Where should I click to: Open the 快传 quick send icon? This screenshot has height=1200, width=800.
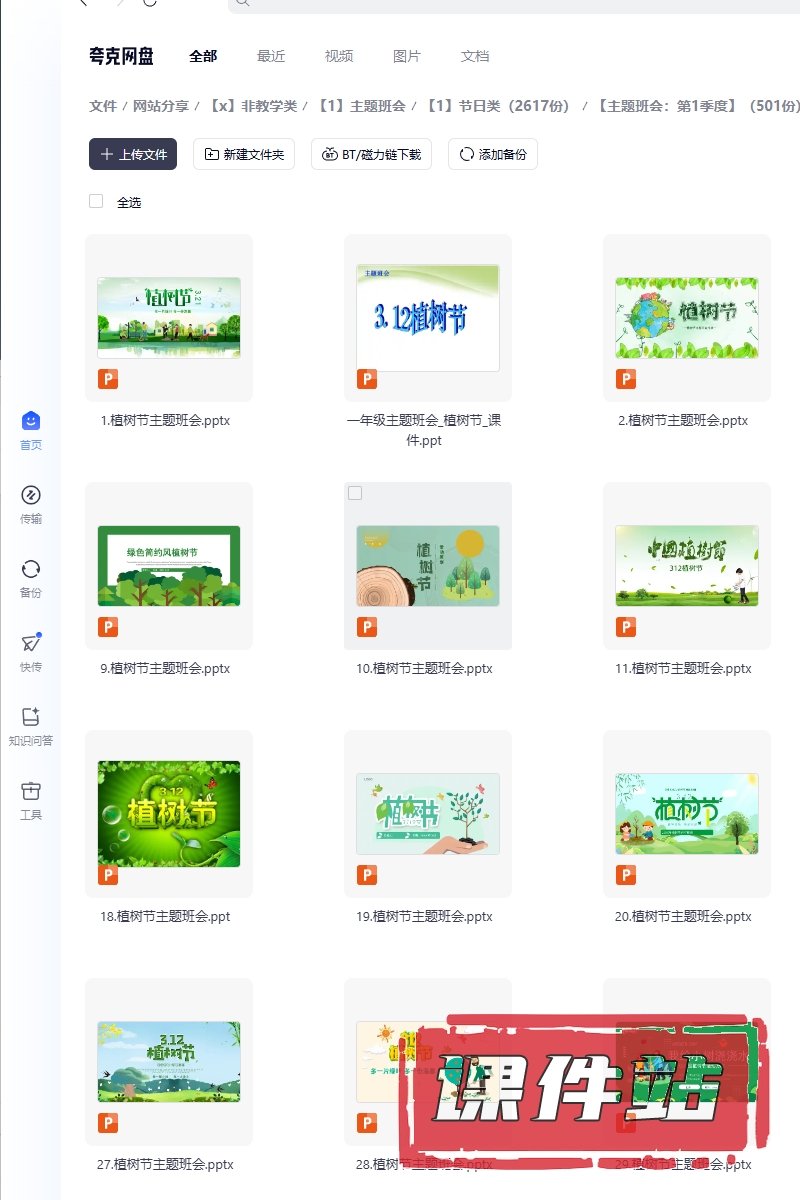[31, 645]
